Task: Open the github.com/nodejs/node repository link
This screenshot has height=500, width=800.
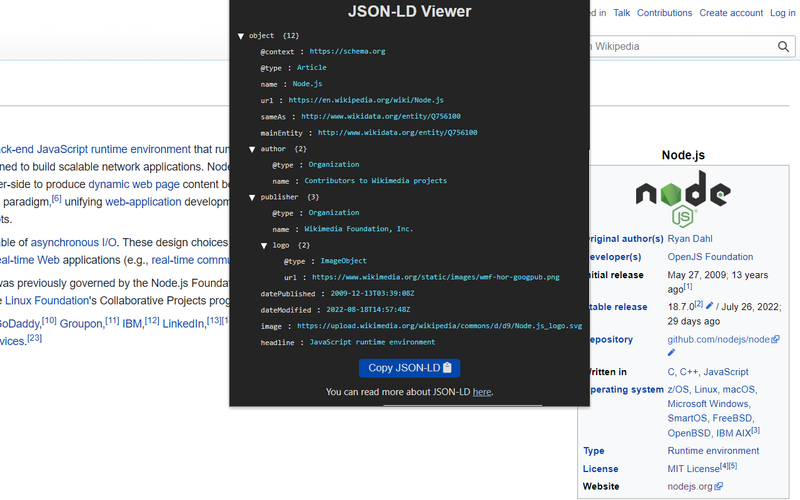Action: pyautogui.click(x=718, y=339)
